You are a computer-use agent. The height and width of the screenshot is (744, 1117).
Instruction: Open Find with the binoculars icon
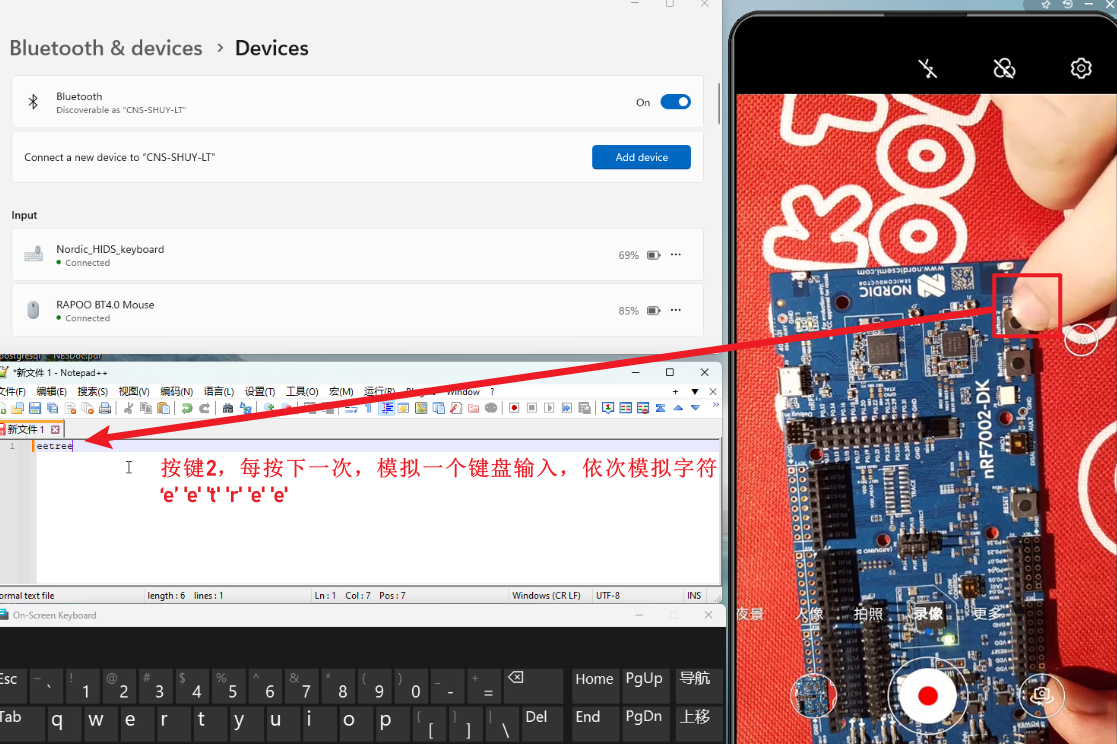pos(228,408)
